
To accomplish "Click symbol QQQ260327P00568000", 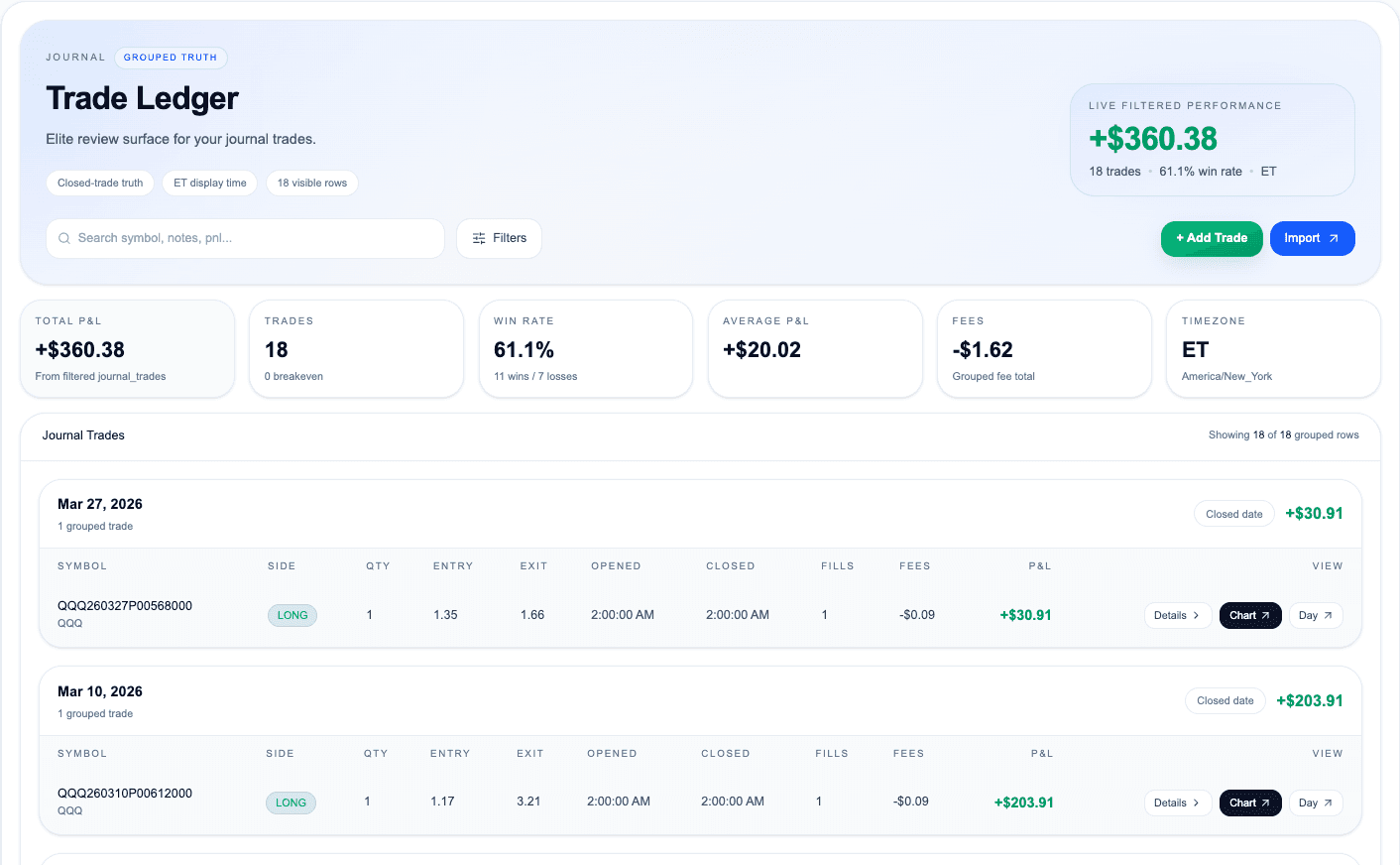I will click(x=125, y=606).
